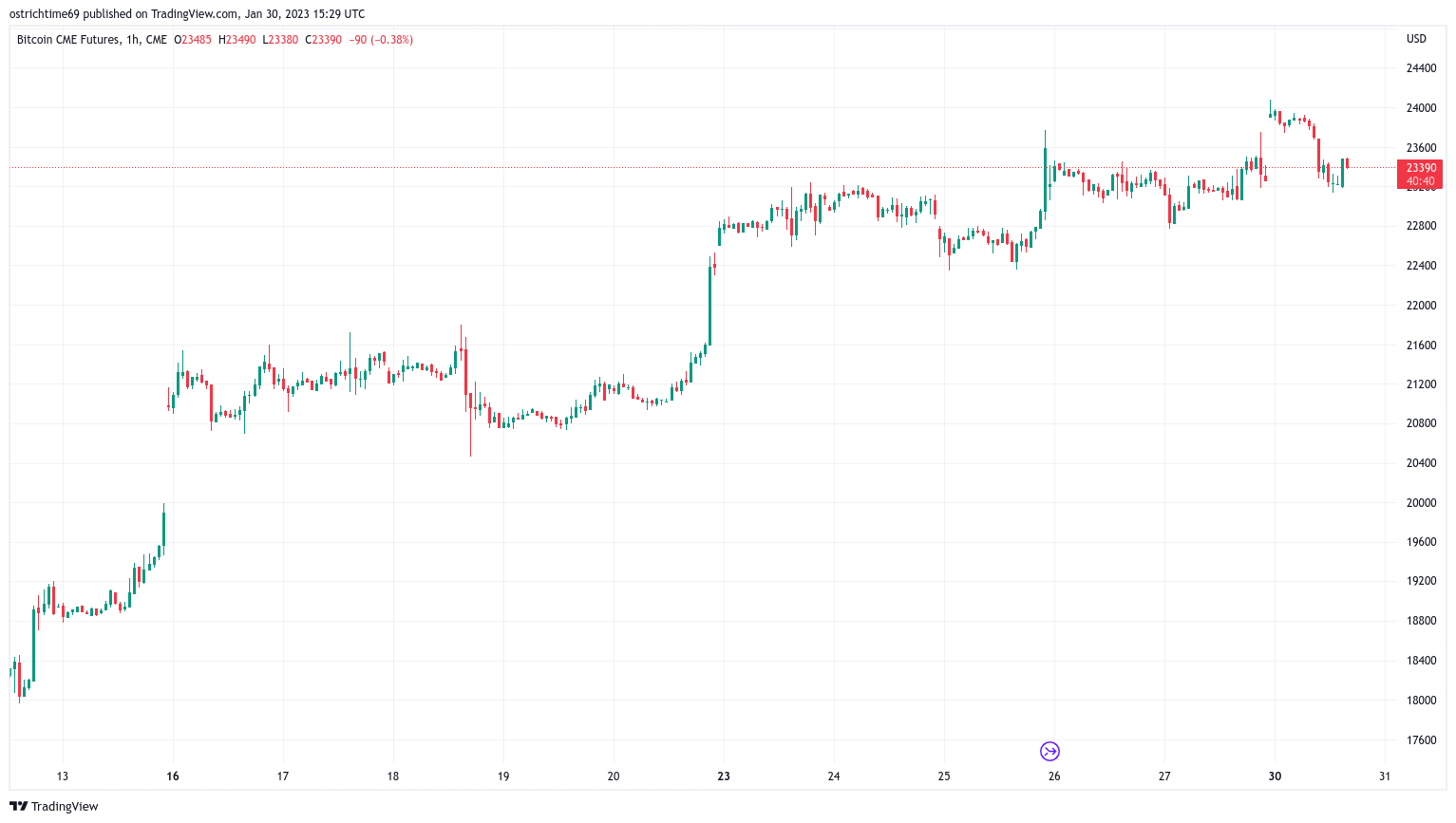Click the 22000 label on price axis
The image size is (1456, 823).
[x=1421, y=306]
